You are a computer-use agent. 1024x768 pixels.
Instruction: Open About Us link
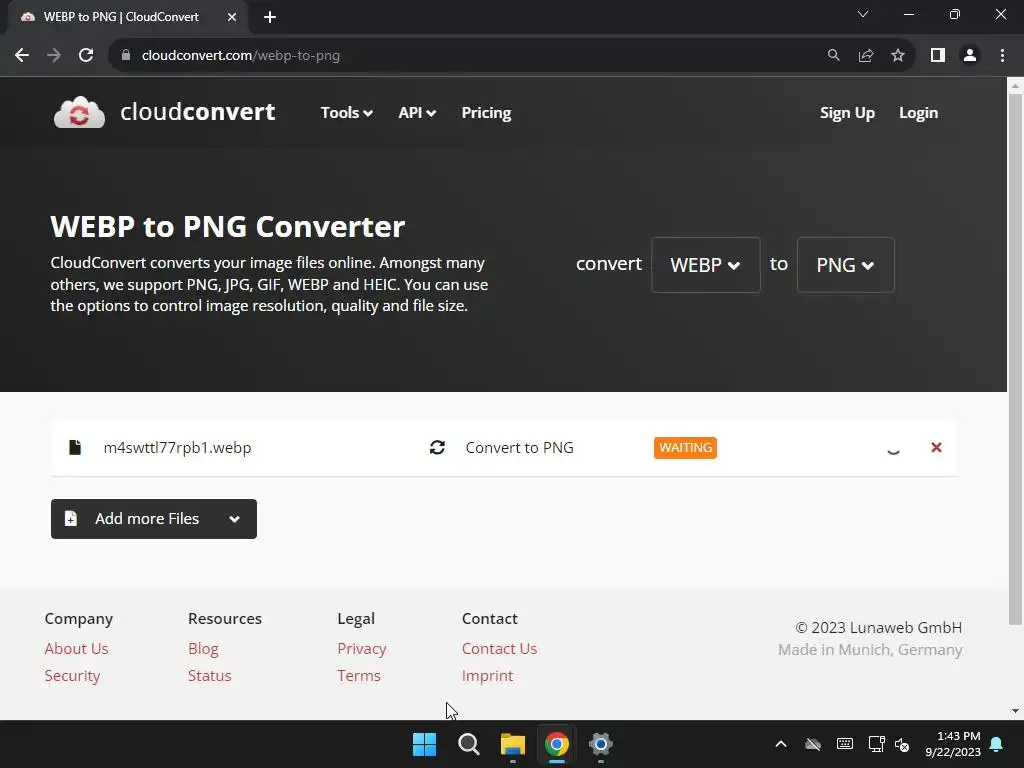(x=76, y=648)
